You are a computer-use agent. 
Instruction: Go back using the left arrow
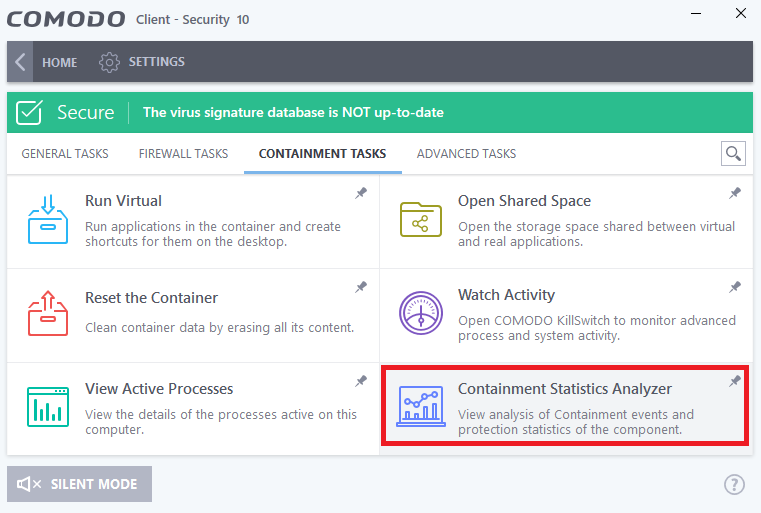coord(20,62)
